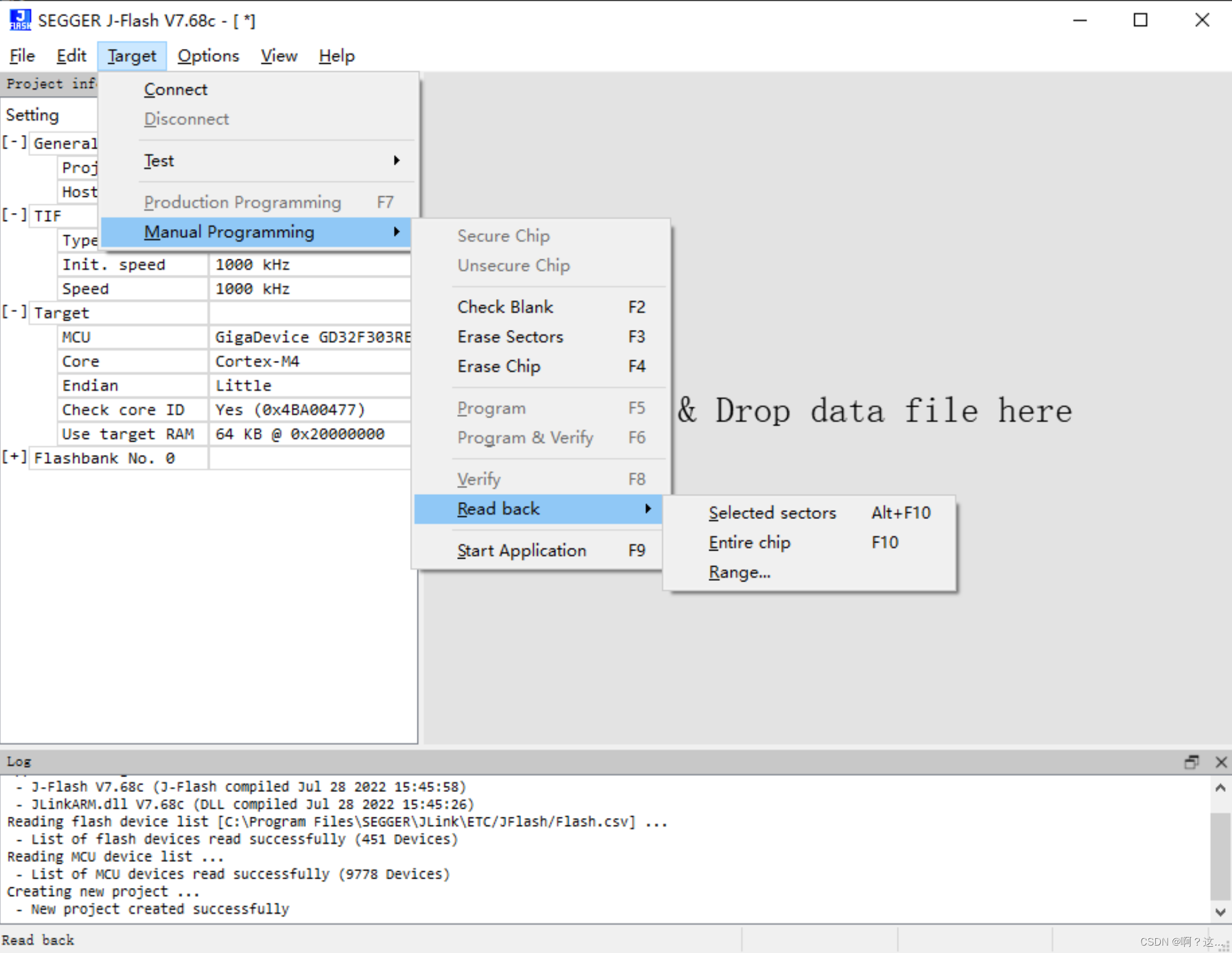
Task: Select Verify F8 action
Action: point(480,477)
